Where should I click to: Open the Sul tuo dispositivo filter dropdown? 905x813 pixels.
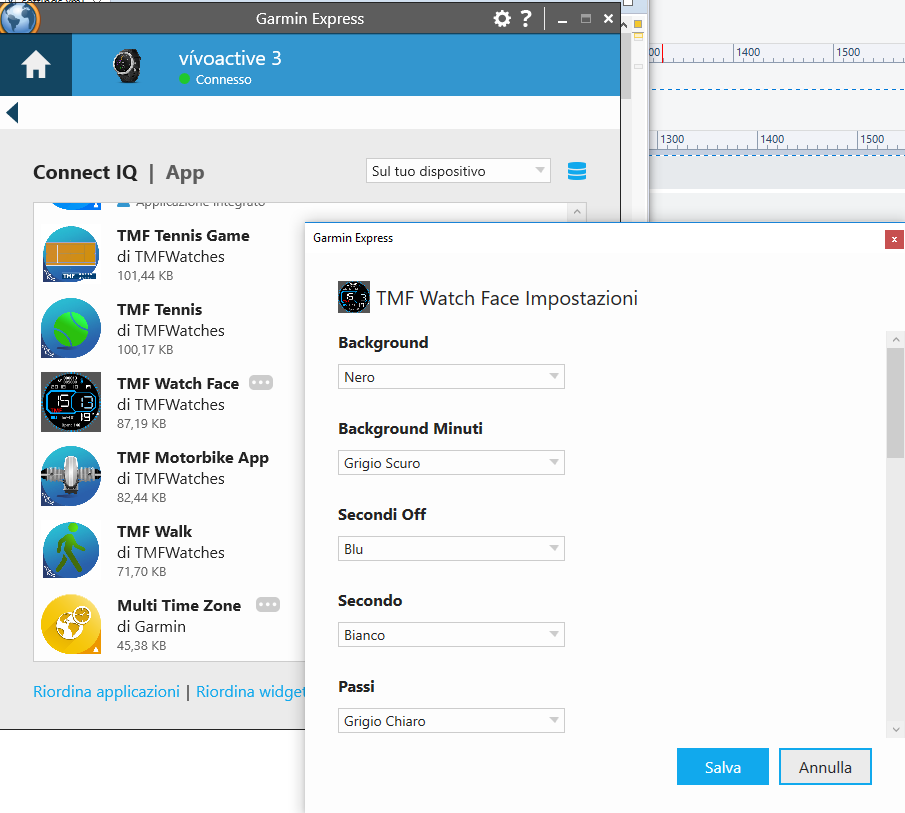pos(458,171)
